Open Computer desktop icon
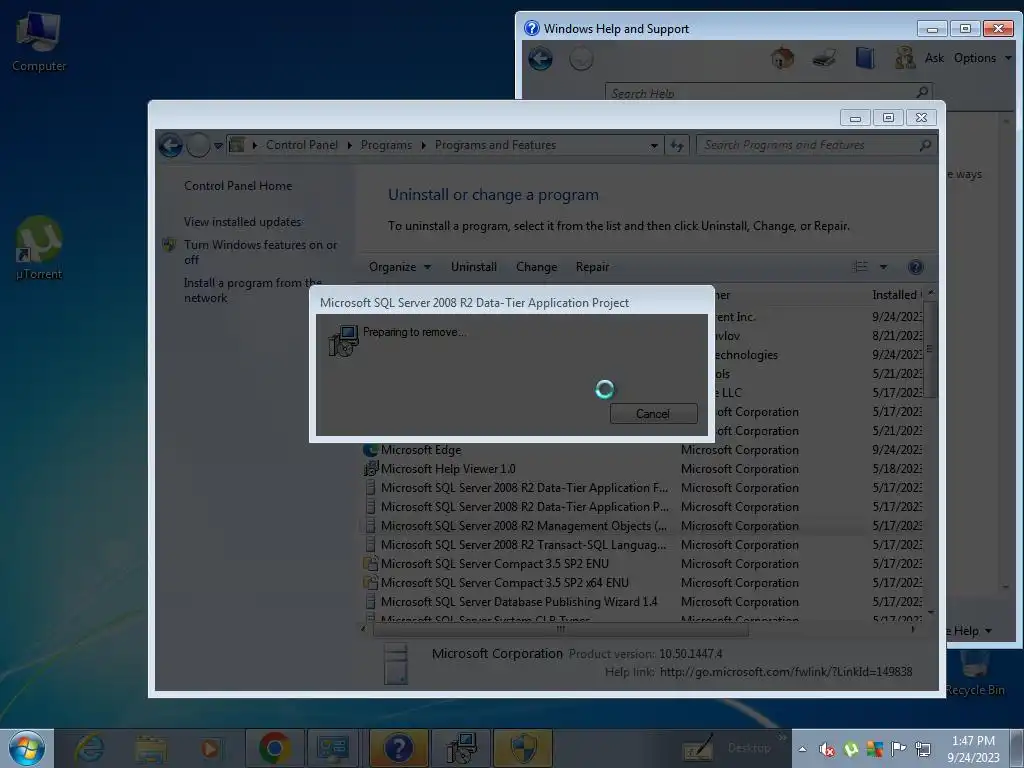This screenshot has width=1024, height=768. coord(39,42)
